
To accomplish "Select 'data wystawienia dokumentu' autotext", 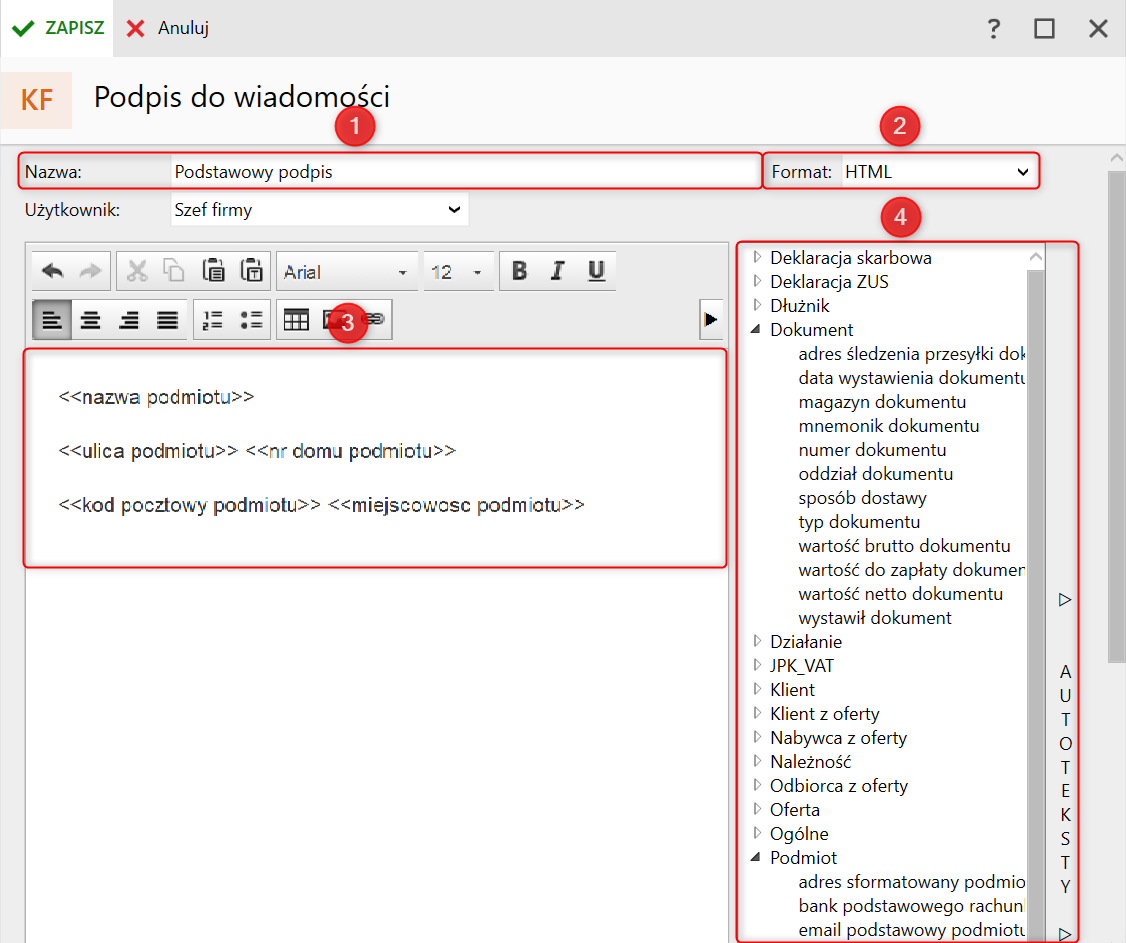I will point(911,378).
